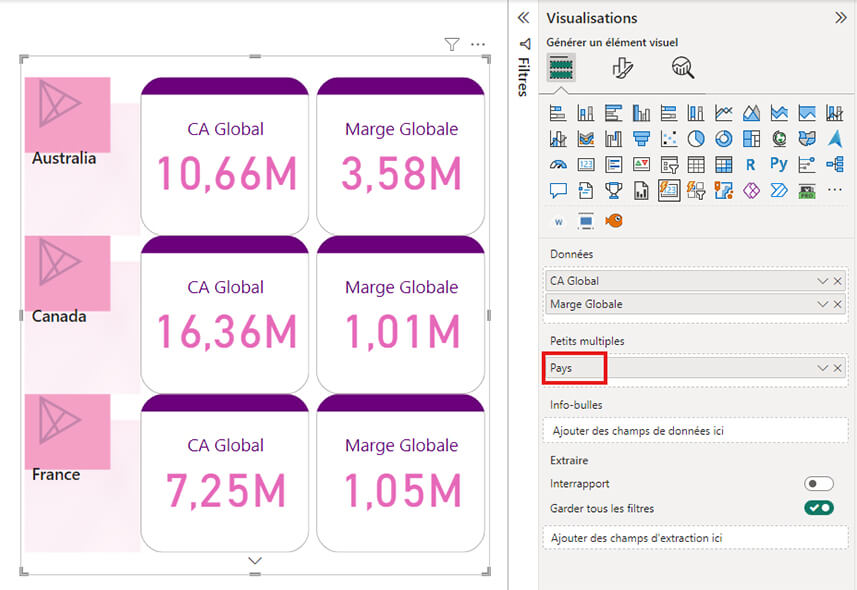
Task: Turn off Garder tous les filtres
Action: 818,507
